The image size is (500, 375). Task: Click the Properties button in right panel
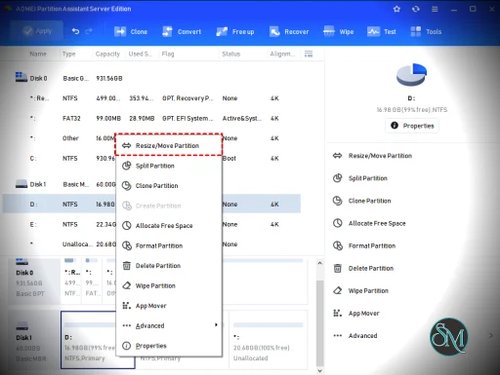pos(412,126)
